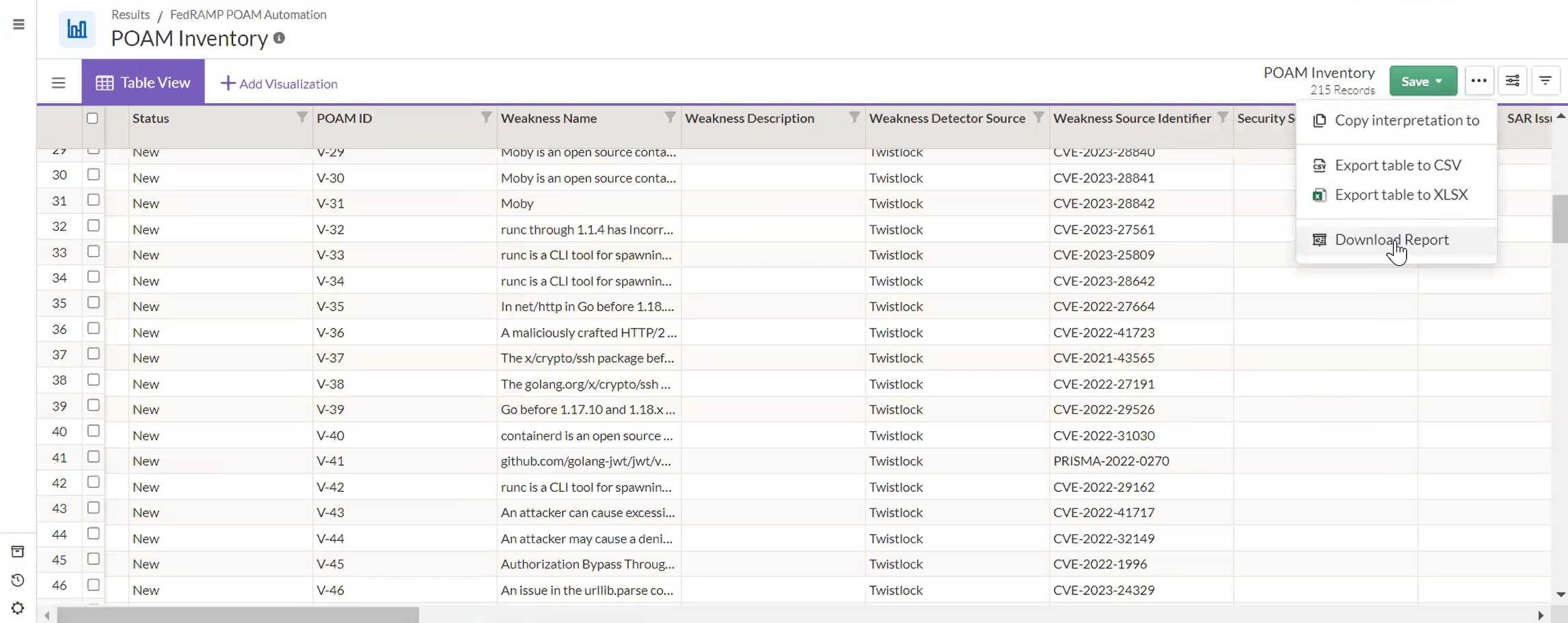Image resolution: width=1568 pixels, height=623 pixels.
Task: Open the hamburger navigation menu
Action: click(x=18, y=25)
